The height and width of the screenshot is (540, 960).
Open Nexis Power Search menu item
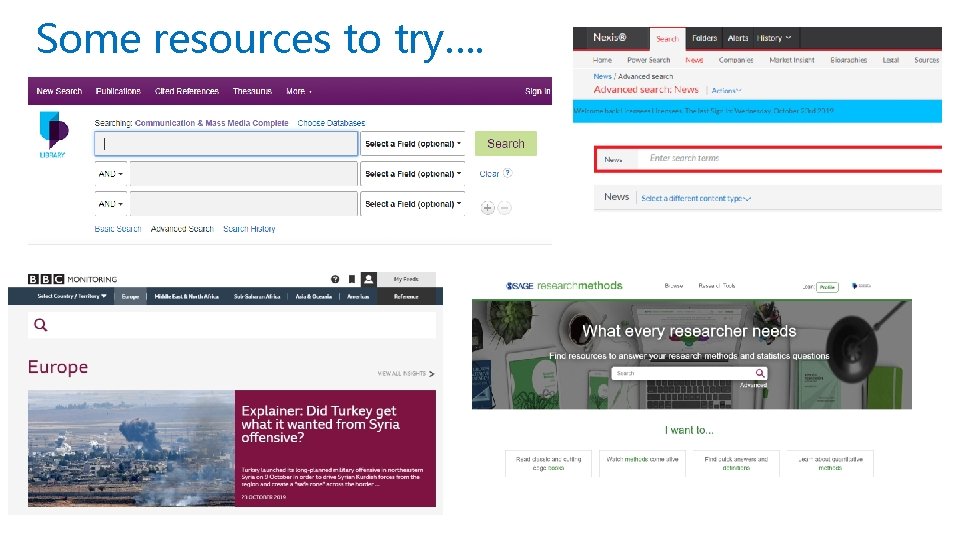648,60
